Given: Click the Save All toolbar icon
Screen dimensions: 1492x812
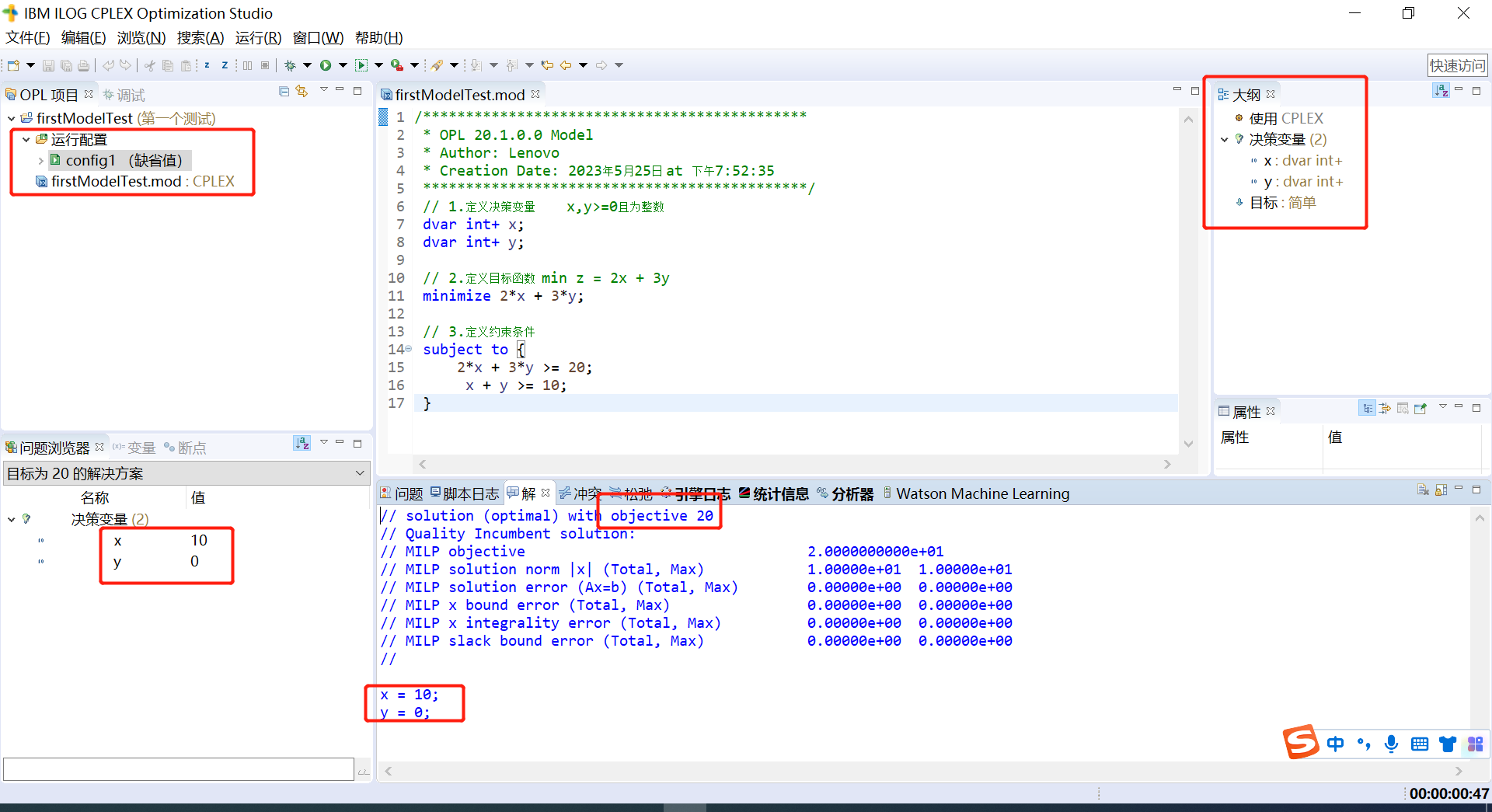Looking at the screenshot, I should point(66,65).
